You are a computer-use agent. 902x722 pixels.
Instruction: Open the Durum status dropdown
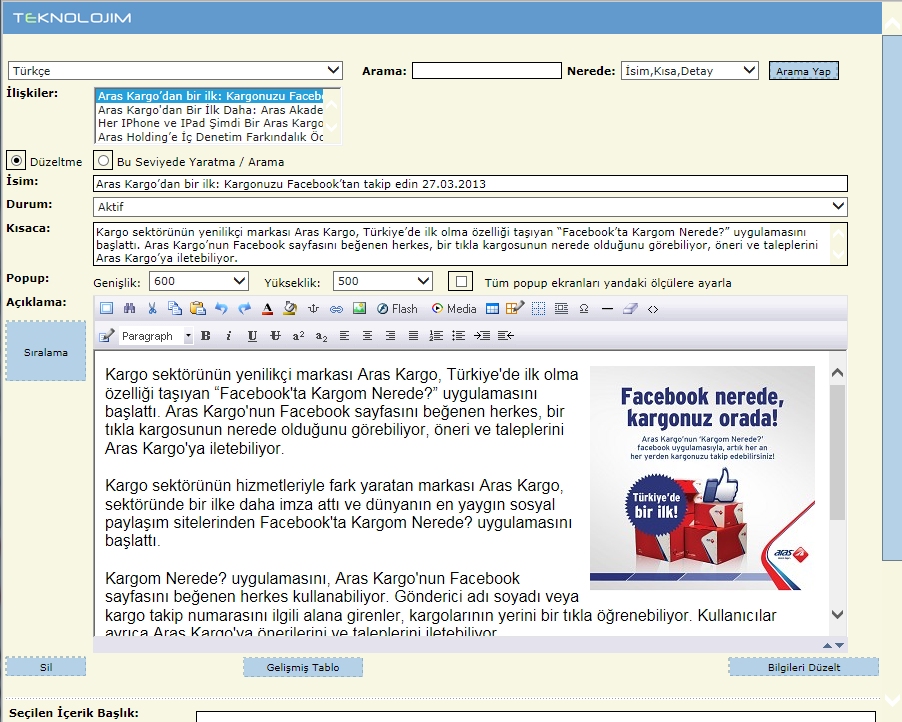pyautogui.click(x=470, y=207)
